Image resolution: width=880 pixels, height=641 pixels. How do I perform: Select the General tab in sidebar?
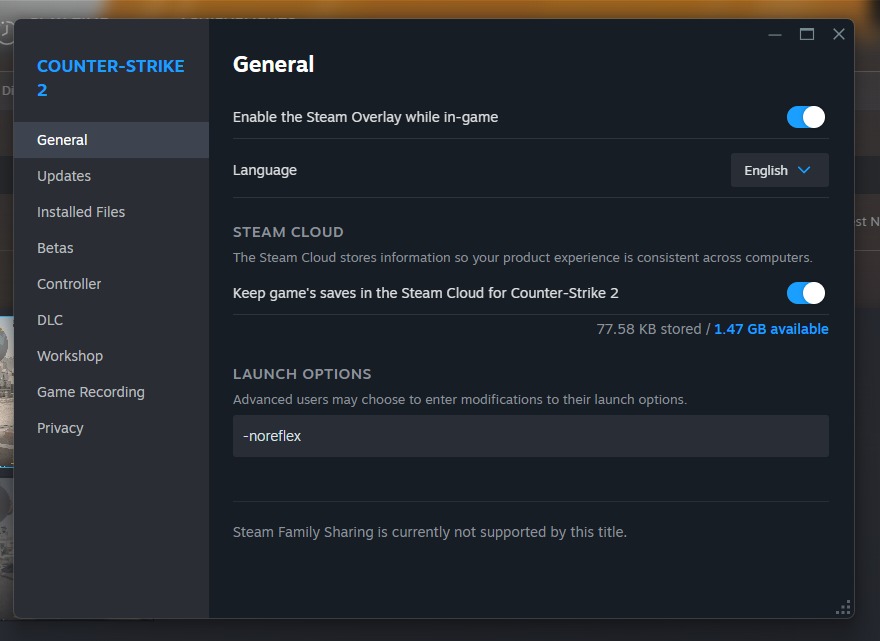pos(111,140)
